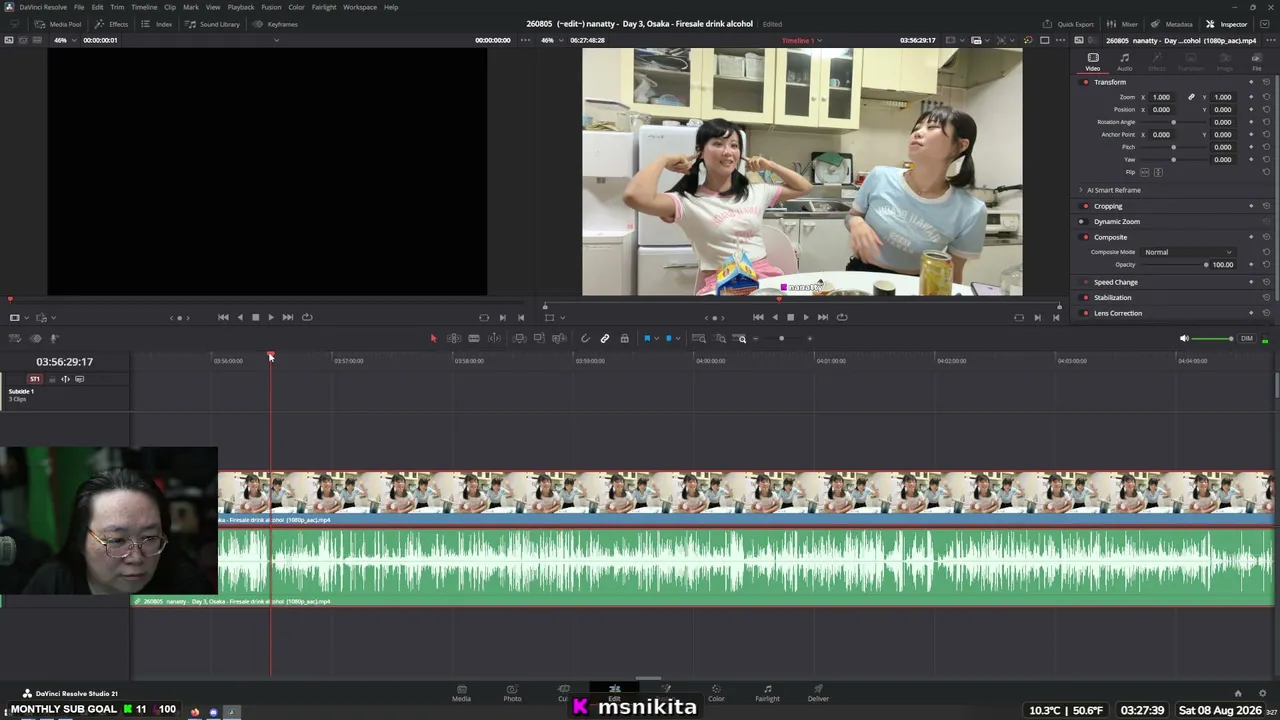Open the Trim menu
The width and height of the screenshot is (1280, 720).
(x=117, y=7)
